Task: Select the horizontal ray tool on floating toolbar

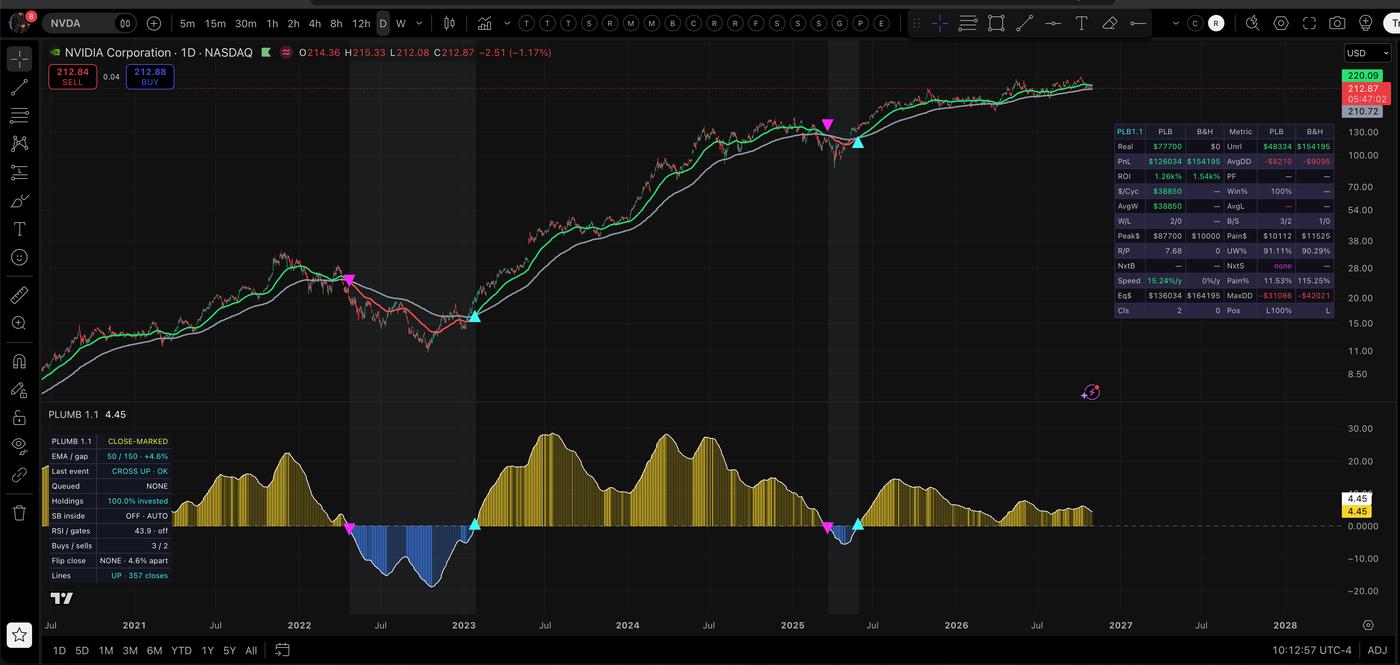Action: [1138, 23]
